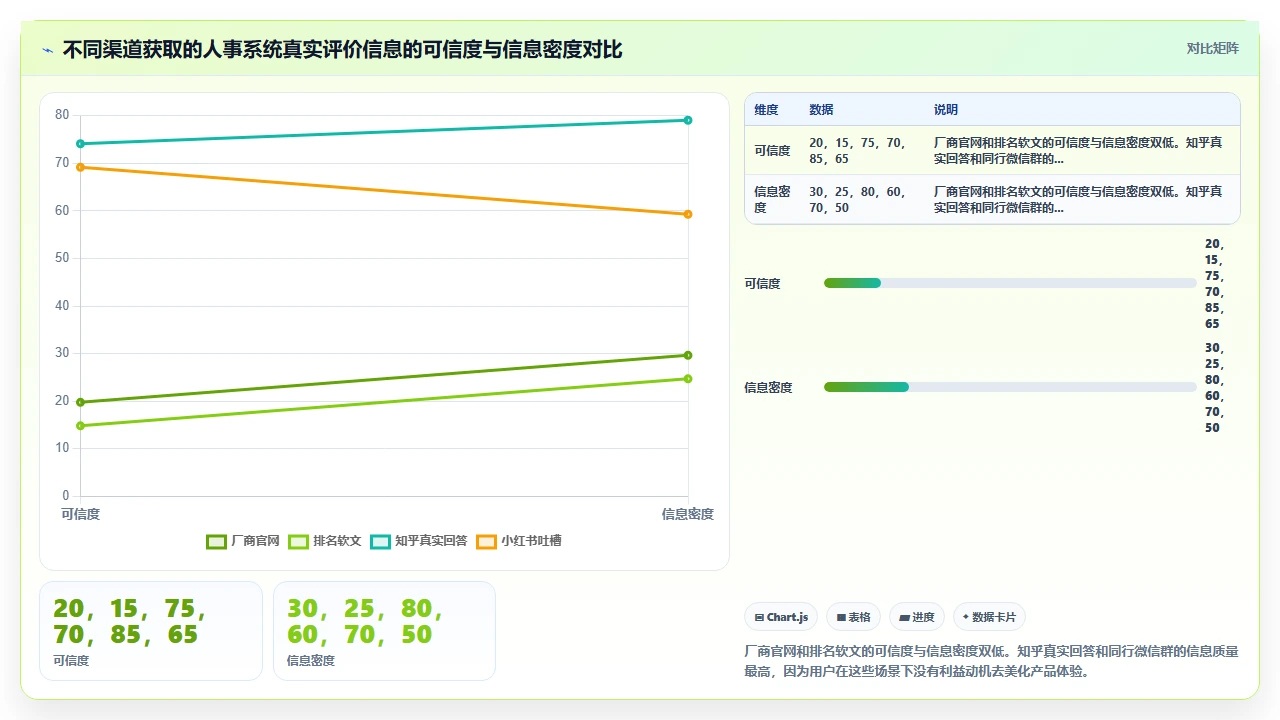The height and width of the screenshot is (720, 1280).
Task: Click the summary paragraph below tags
Action: click(991, 661)
